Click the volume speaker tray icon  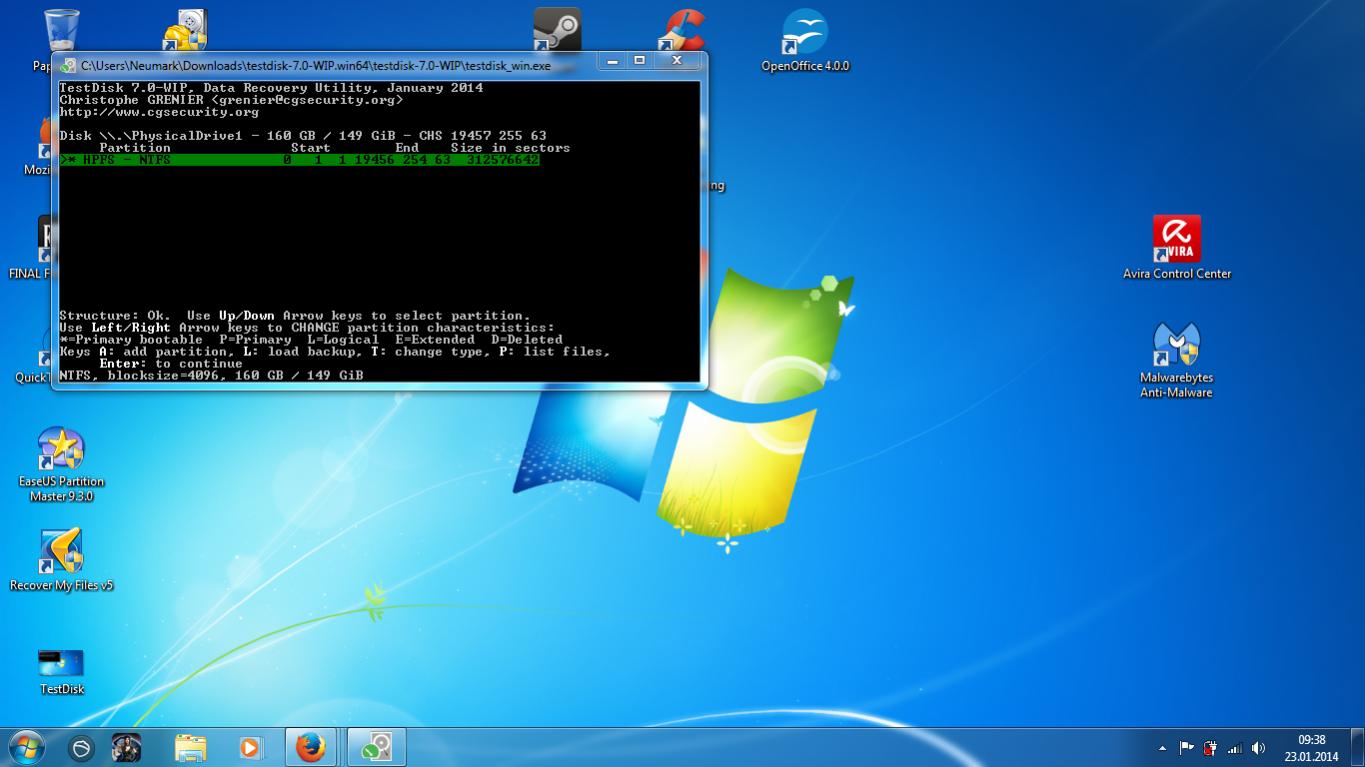[x=1258, y=748]
